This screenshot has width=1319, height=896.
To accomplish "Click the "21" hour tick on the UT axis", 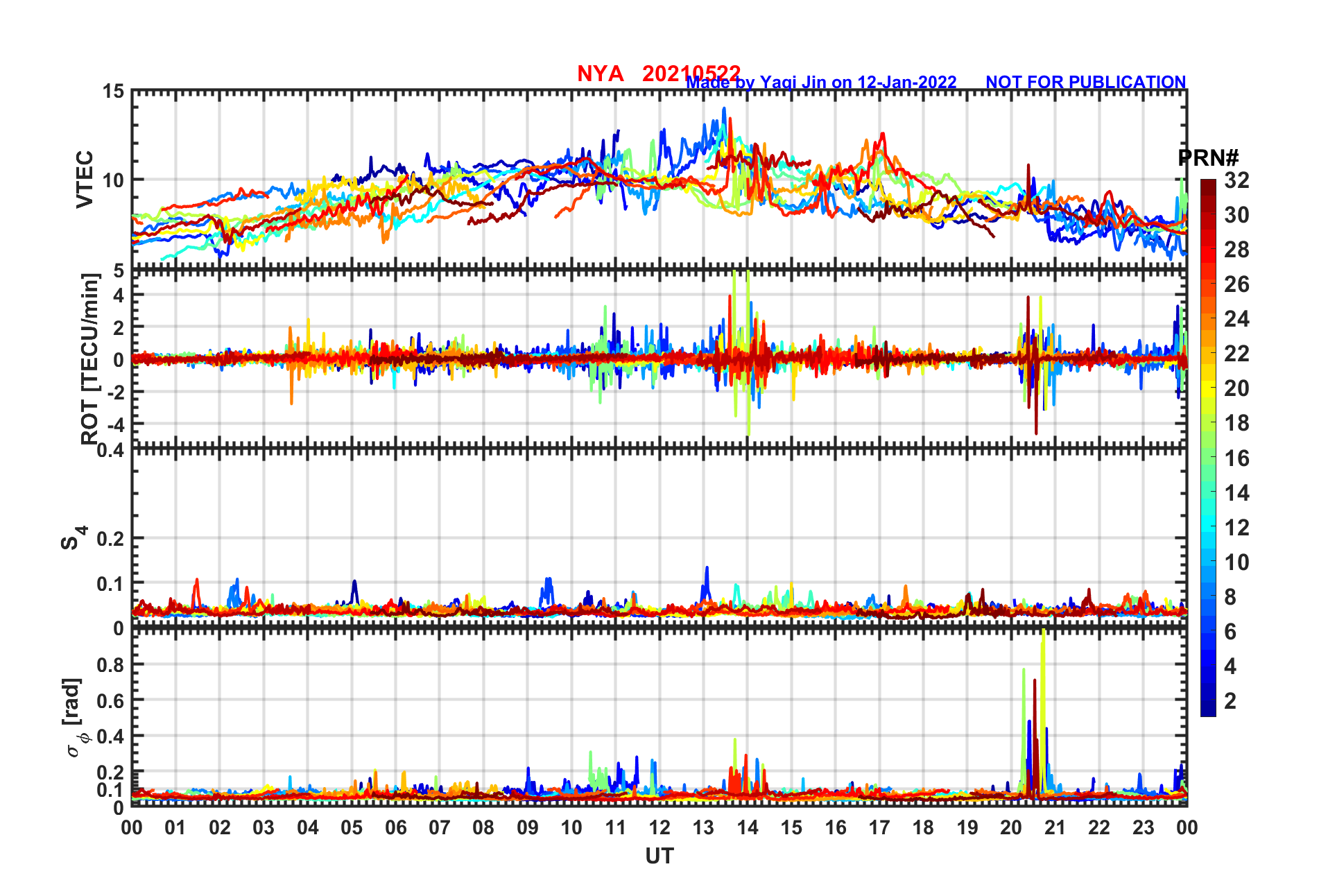I will (1055, 827).
